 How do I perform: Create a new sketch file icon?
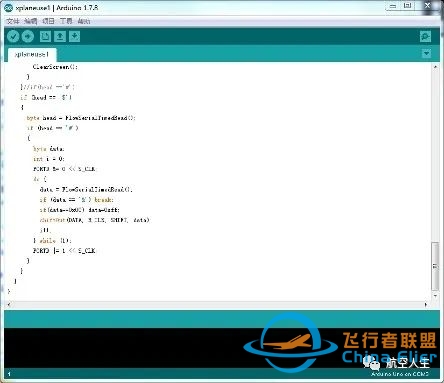point(45,36)
